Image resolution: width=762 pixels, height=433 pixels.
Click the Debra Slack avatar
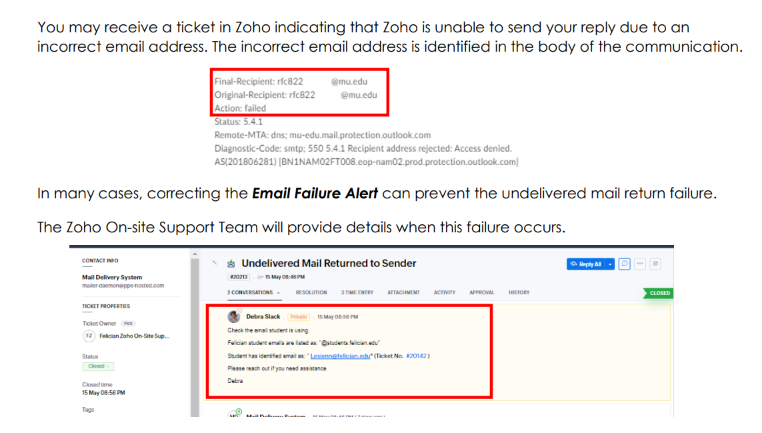pyautogui.click(x=234, y=316)
